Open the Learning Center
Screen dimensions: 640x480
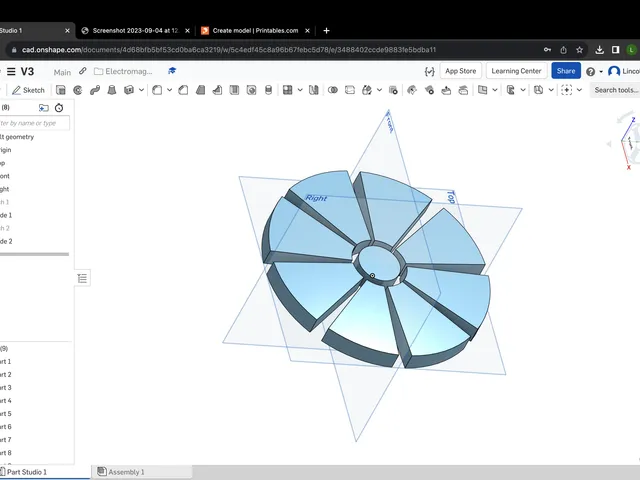[516, 71]
